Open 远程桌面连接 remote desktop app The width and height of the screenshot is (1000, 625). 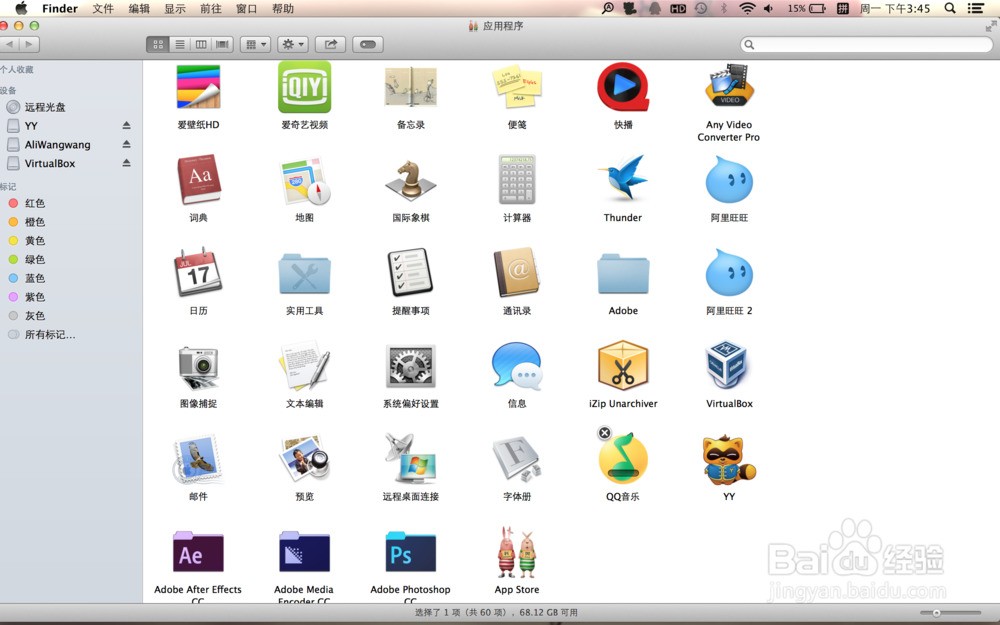411,459
